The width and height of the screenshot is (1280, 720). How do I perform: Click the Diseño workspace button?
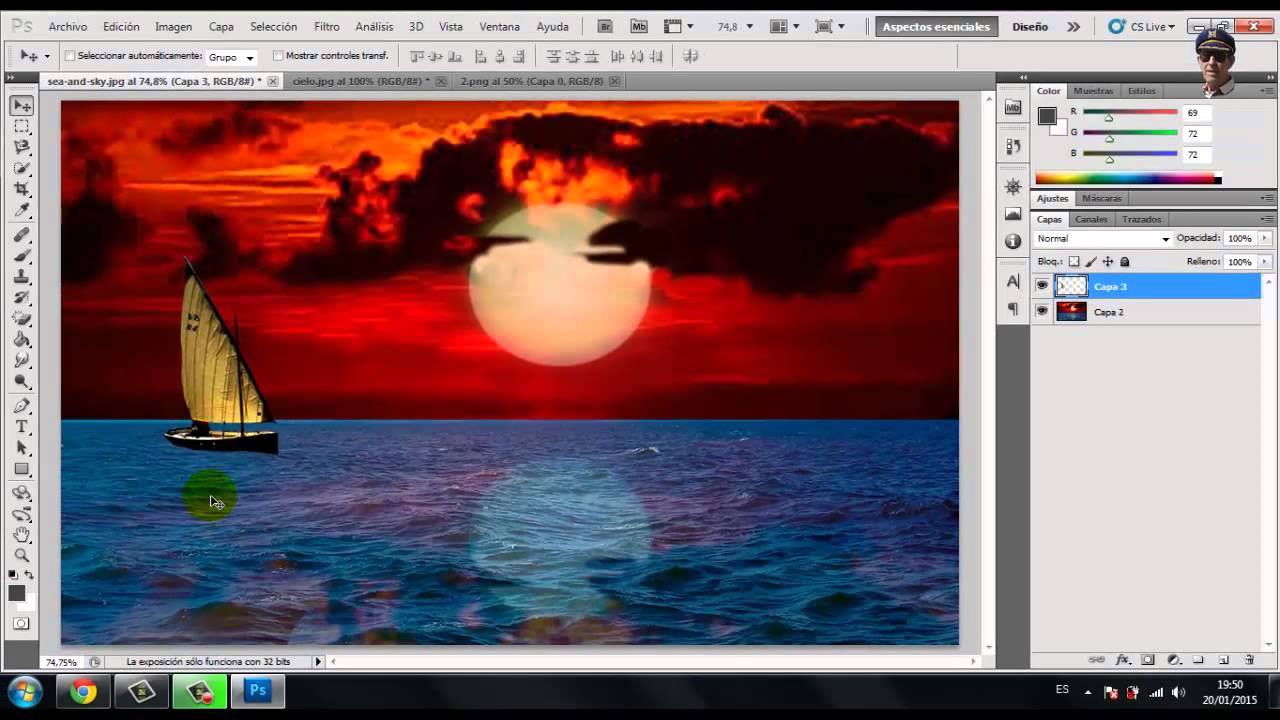(x=1030, y=27)
